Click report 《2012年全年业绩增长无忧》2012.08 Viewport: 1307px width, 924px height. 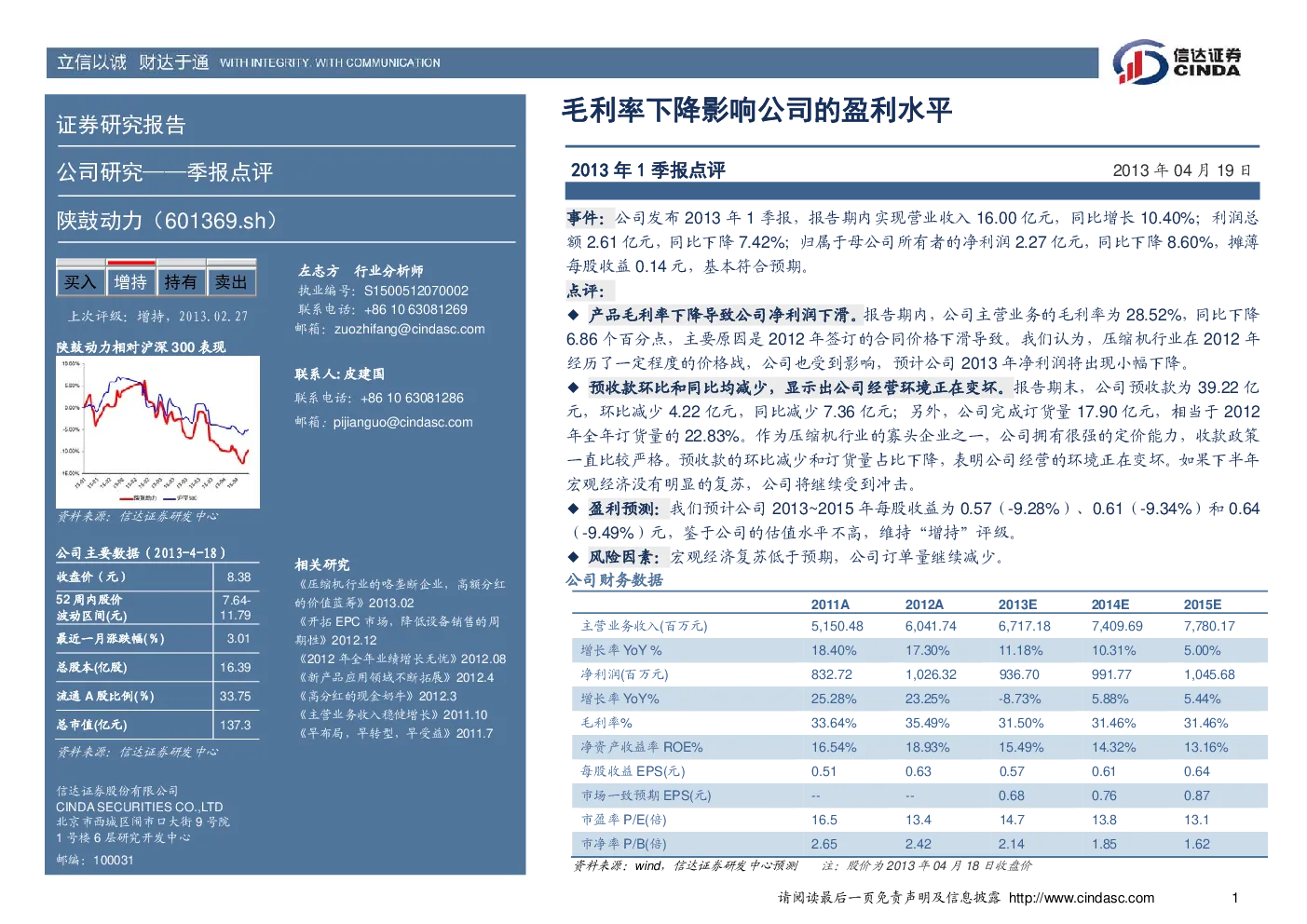tap(401, 659)
